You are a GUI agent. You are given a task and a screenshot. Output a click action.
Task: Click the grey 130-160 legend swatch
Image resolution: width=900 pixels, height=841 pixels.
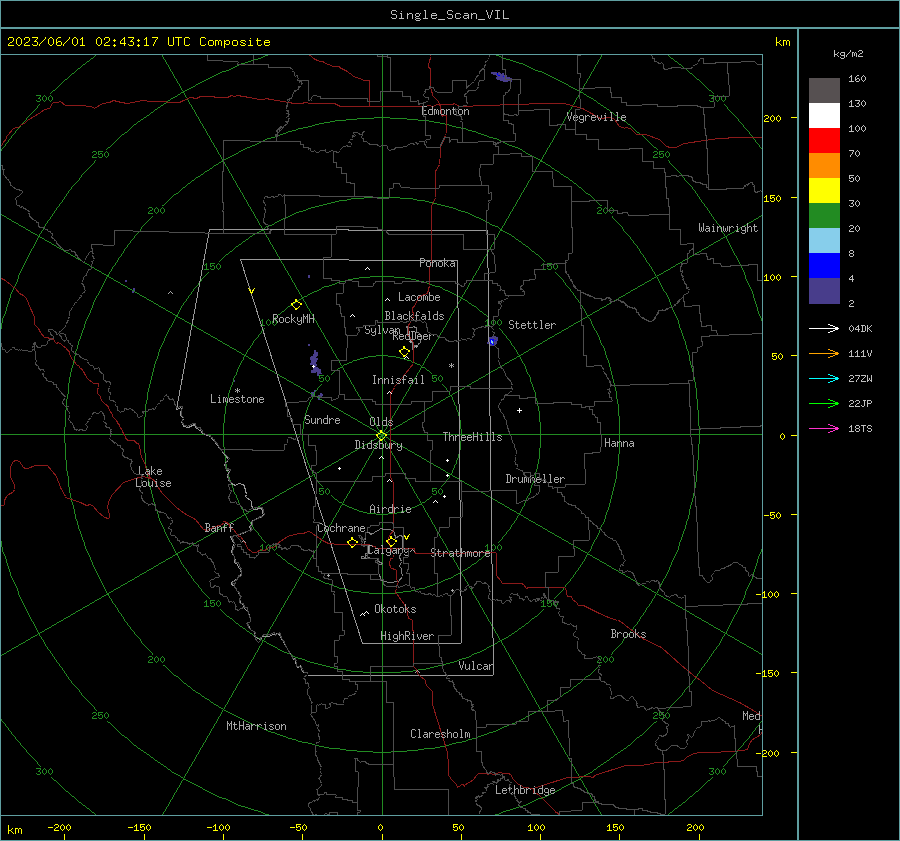[x=824, y=91]
